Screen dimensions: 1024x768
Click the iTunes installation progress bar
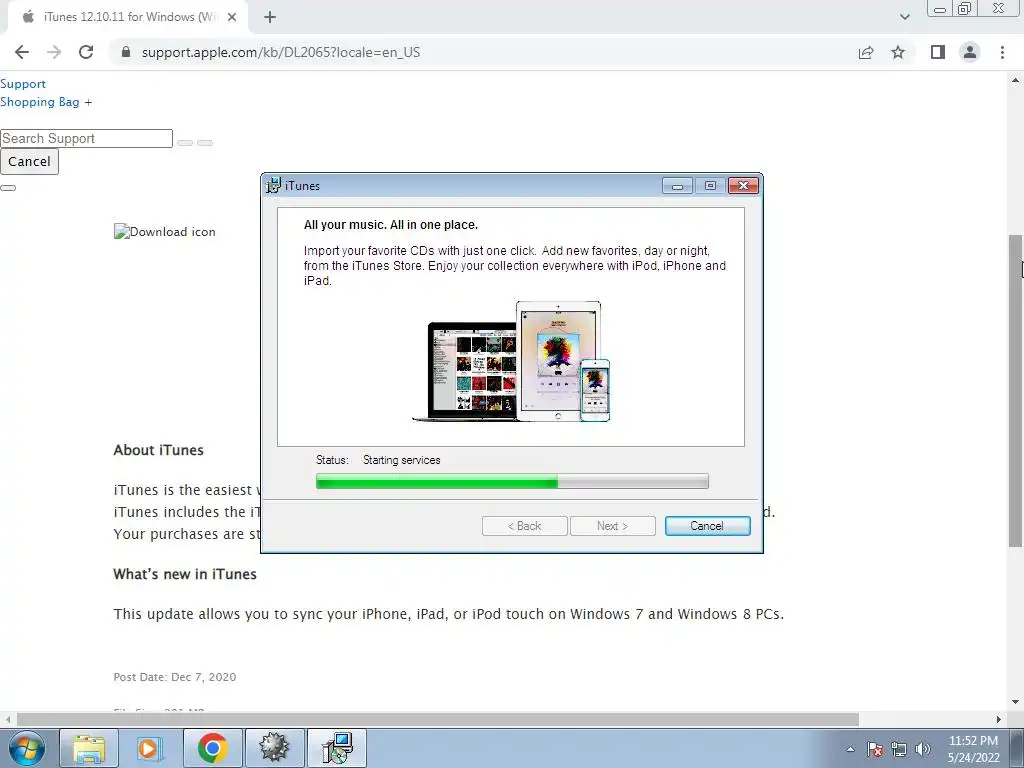pyautogui.click(x=512, y=481)
